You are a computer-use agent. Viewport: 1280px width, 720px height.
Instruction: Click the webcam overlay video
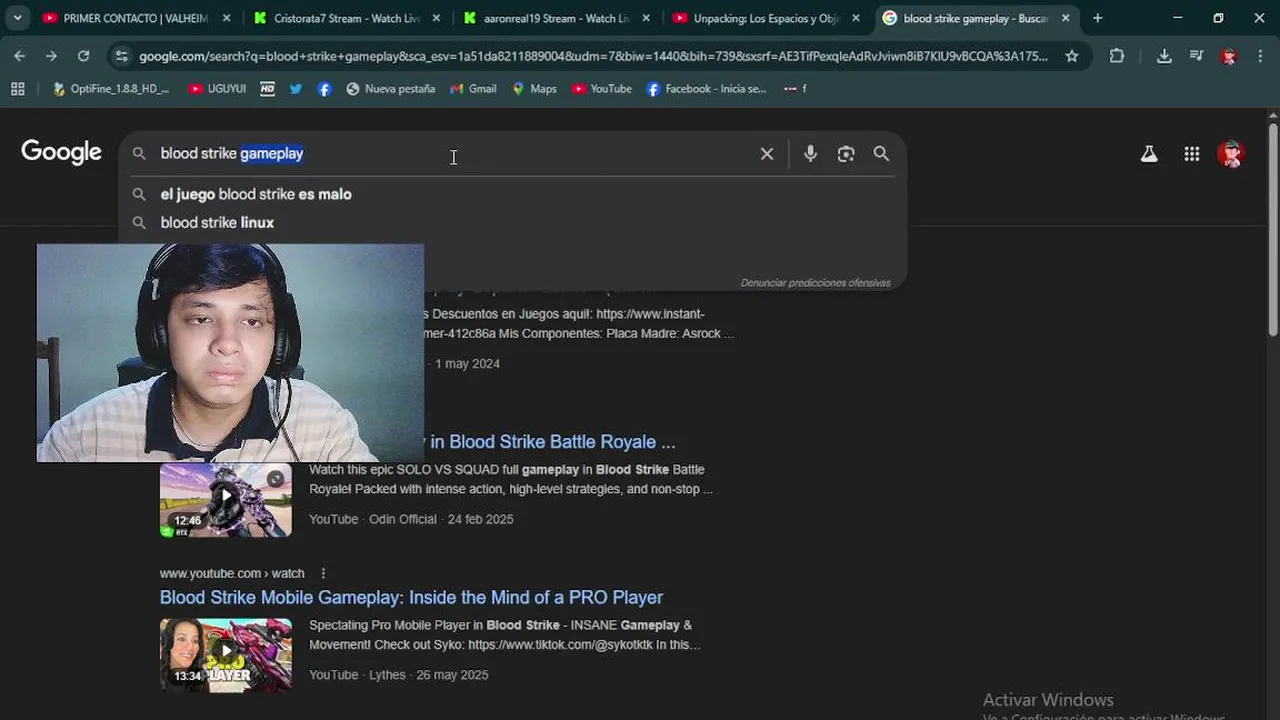tap(230, 353)
